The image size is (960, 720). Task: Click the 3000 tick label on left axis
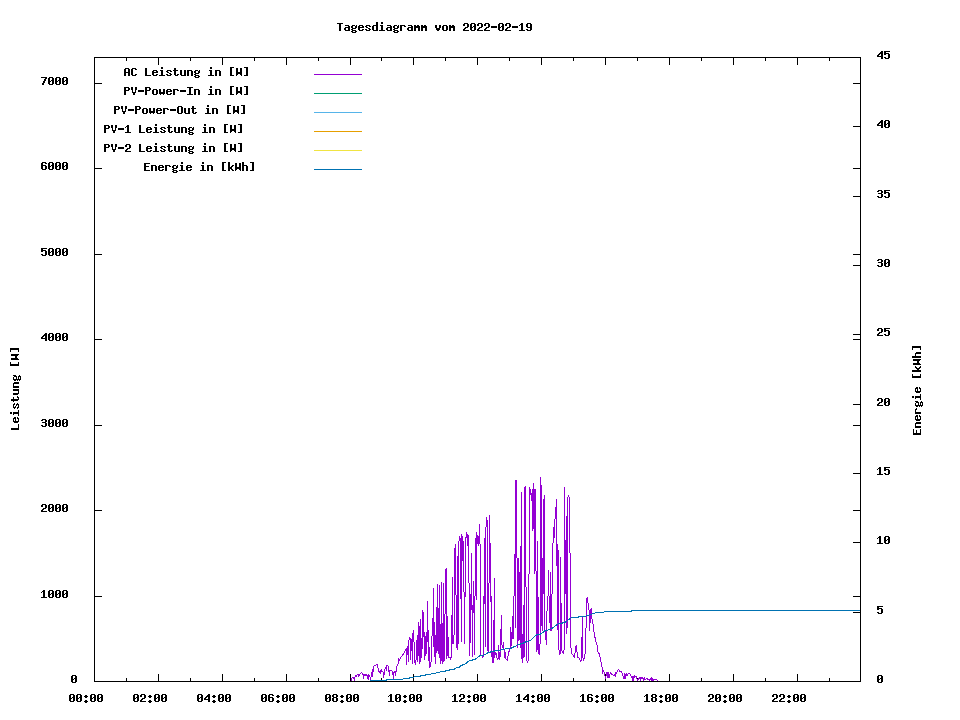54,424
